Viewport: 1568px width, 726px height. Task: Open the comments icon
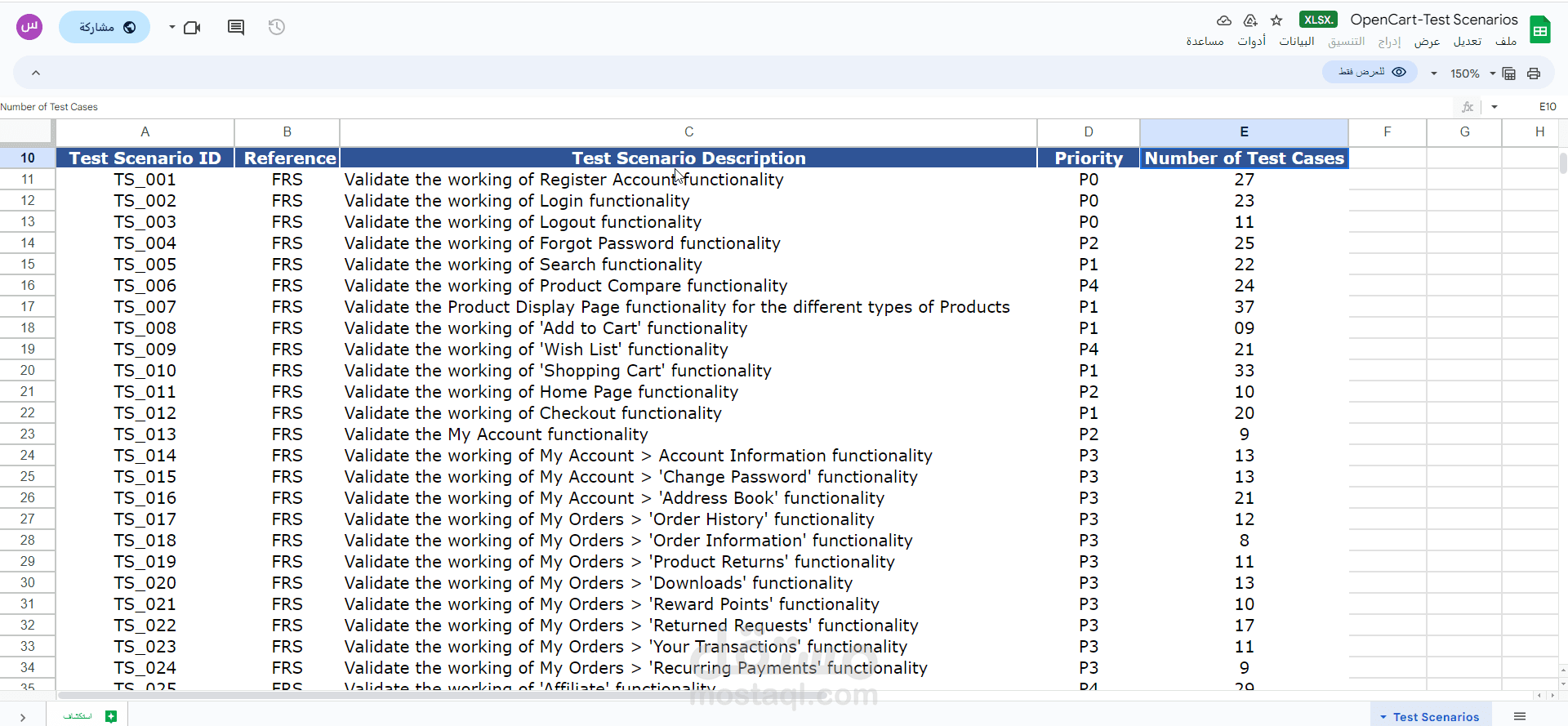pyautogui.click(x=236, y=27)
